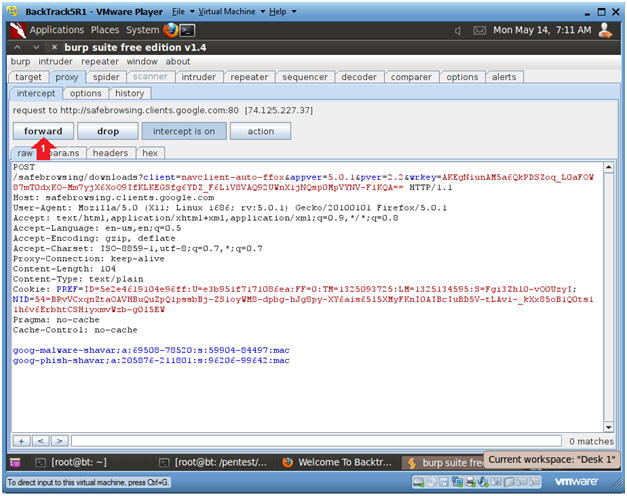Open the VMware File menu dropdown
627x496 pixels.
pos(183,12)
